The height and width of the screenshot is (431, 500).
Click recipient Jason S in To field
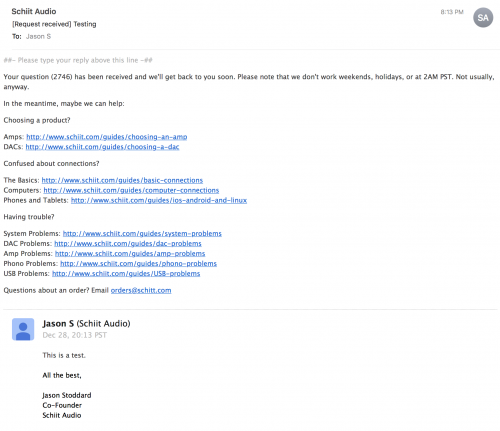click(x=38, y=36)
